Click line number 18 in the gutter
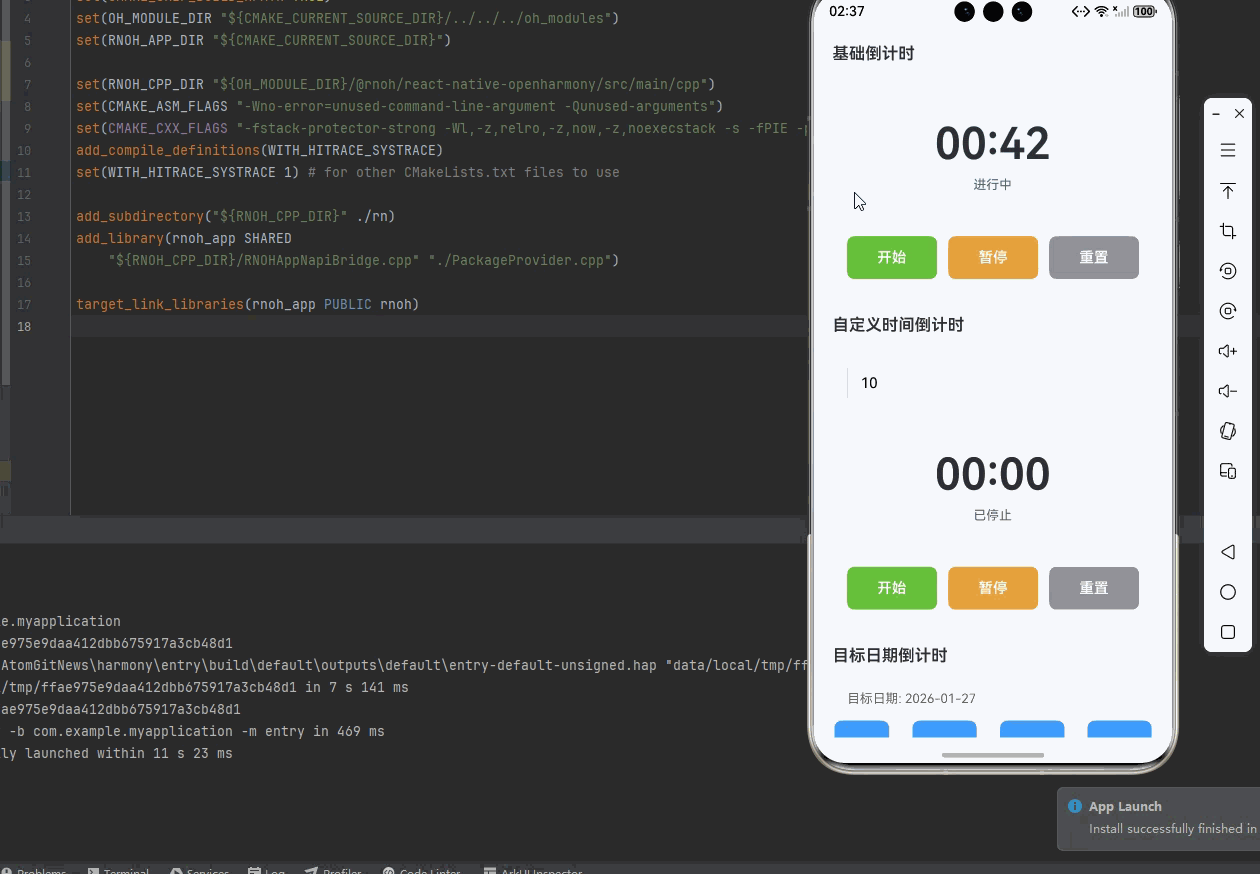The width and height of the screenshot is (1260, 874). tap(24, 326)
